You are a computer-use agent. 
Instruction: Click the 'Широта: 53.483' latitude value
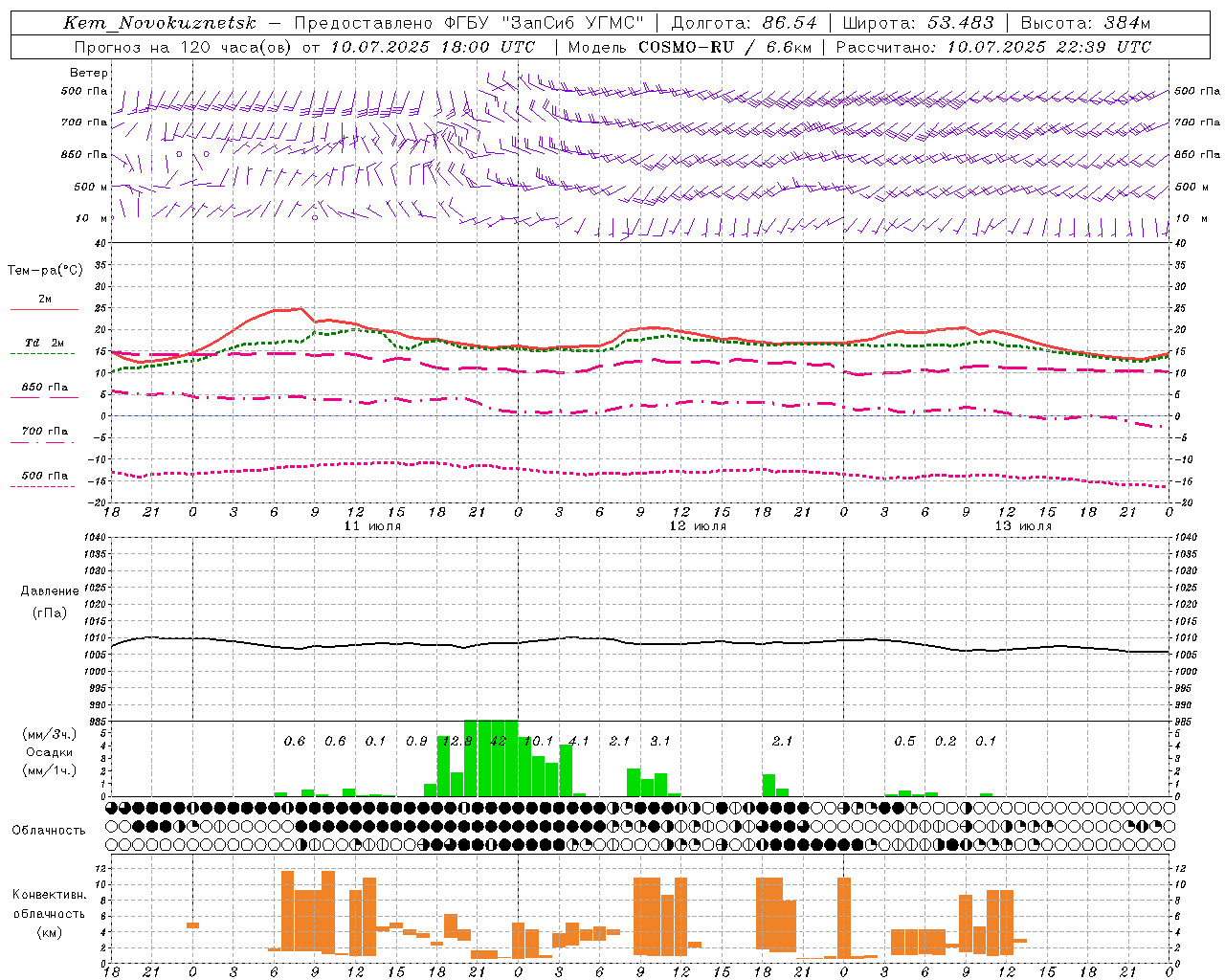pos(918,23)
